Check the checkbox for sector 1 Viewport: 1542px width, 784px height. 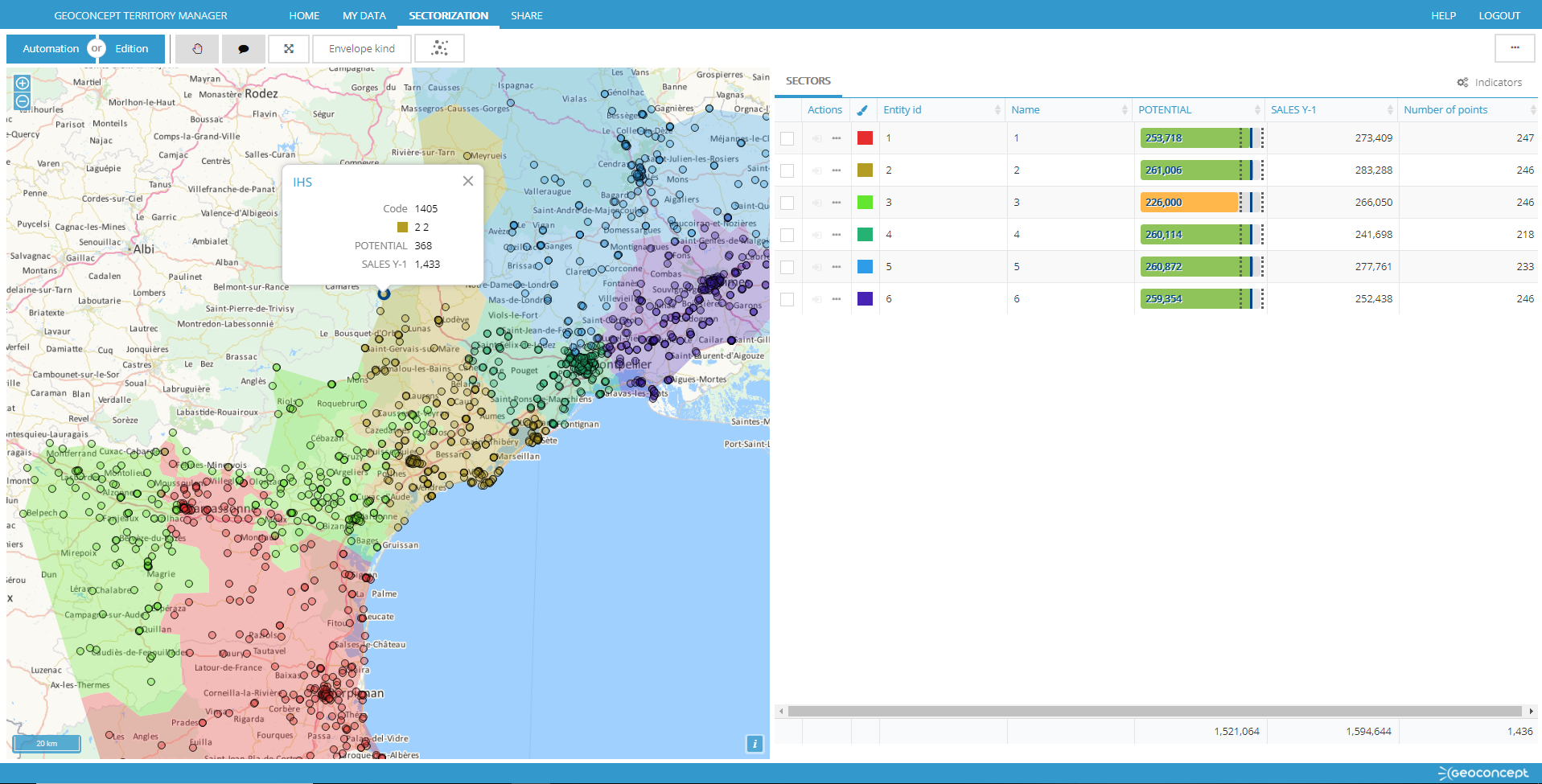(x=787, y=138)
